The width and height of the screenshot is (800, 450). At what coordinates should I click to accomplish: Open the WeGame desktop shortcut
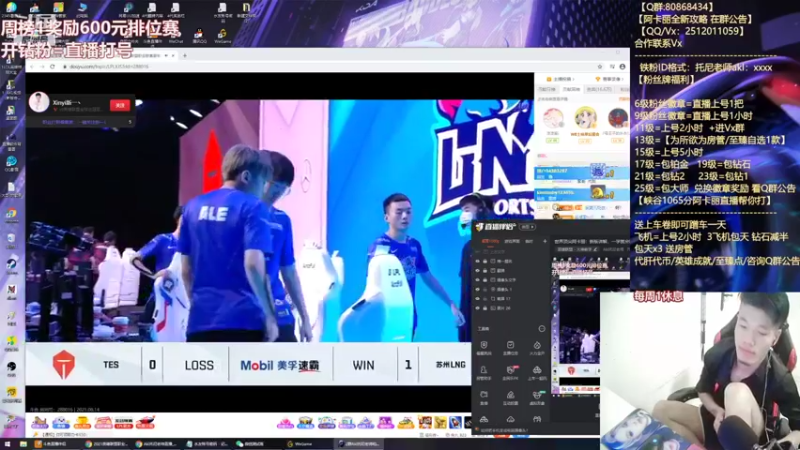[222, 36]
